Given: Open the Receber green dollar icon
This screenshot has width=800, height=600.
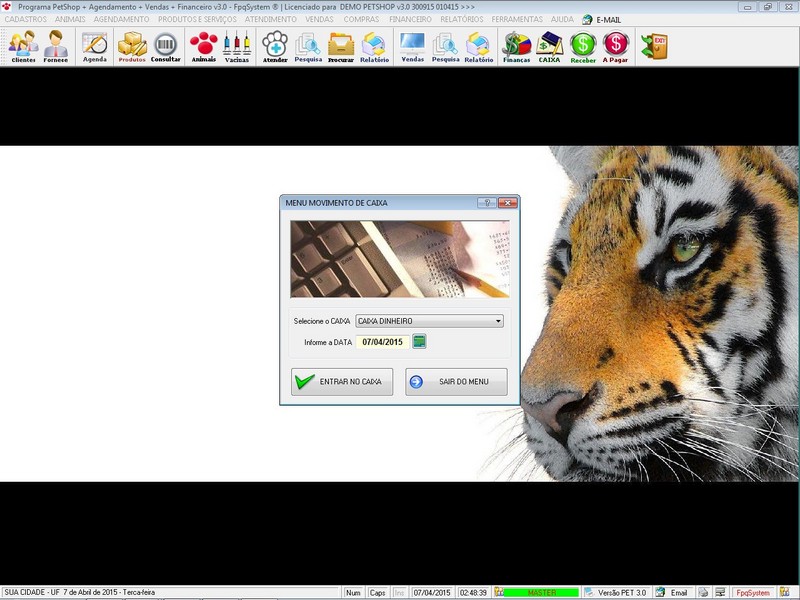Looking at the screenshot, I should (x=583, y=46).
